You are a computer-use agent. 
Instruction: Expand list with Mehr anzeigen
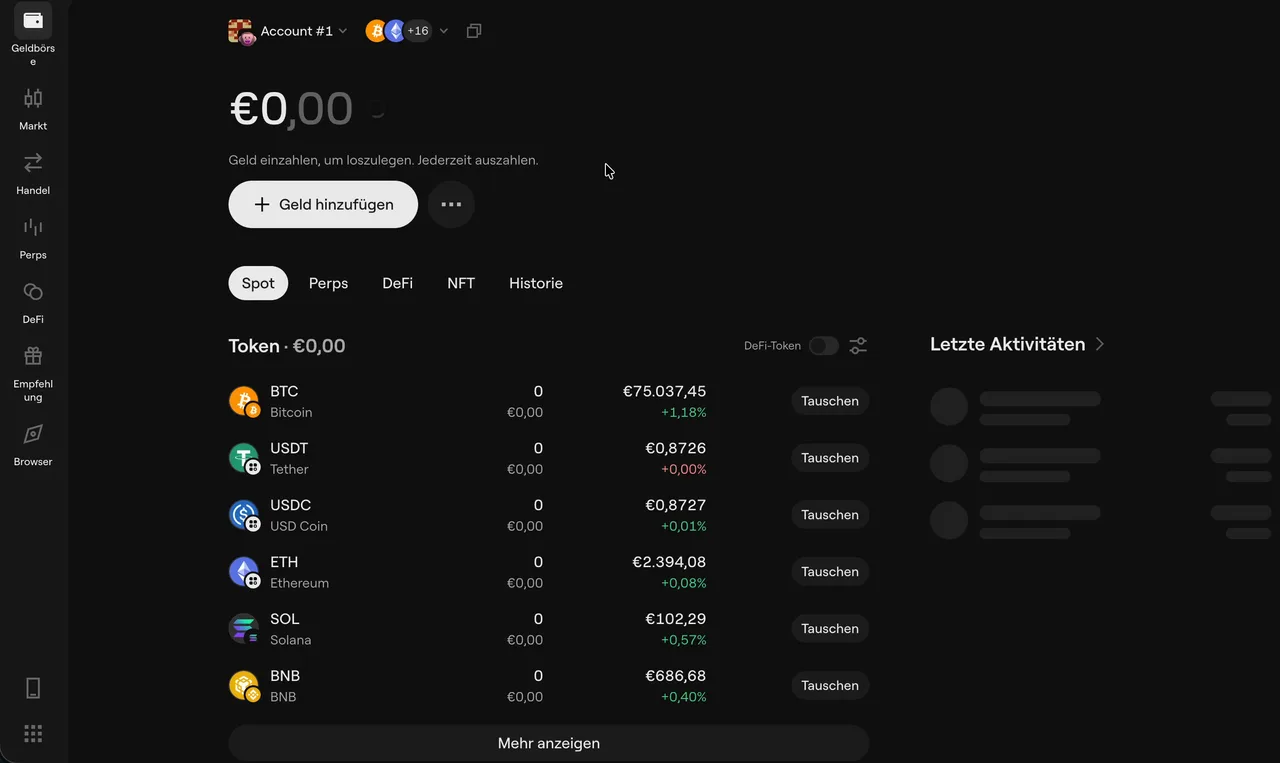(x=549, y=744)
